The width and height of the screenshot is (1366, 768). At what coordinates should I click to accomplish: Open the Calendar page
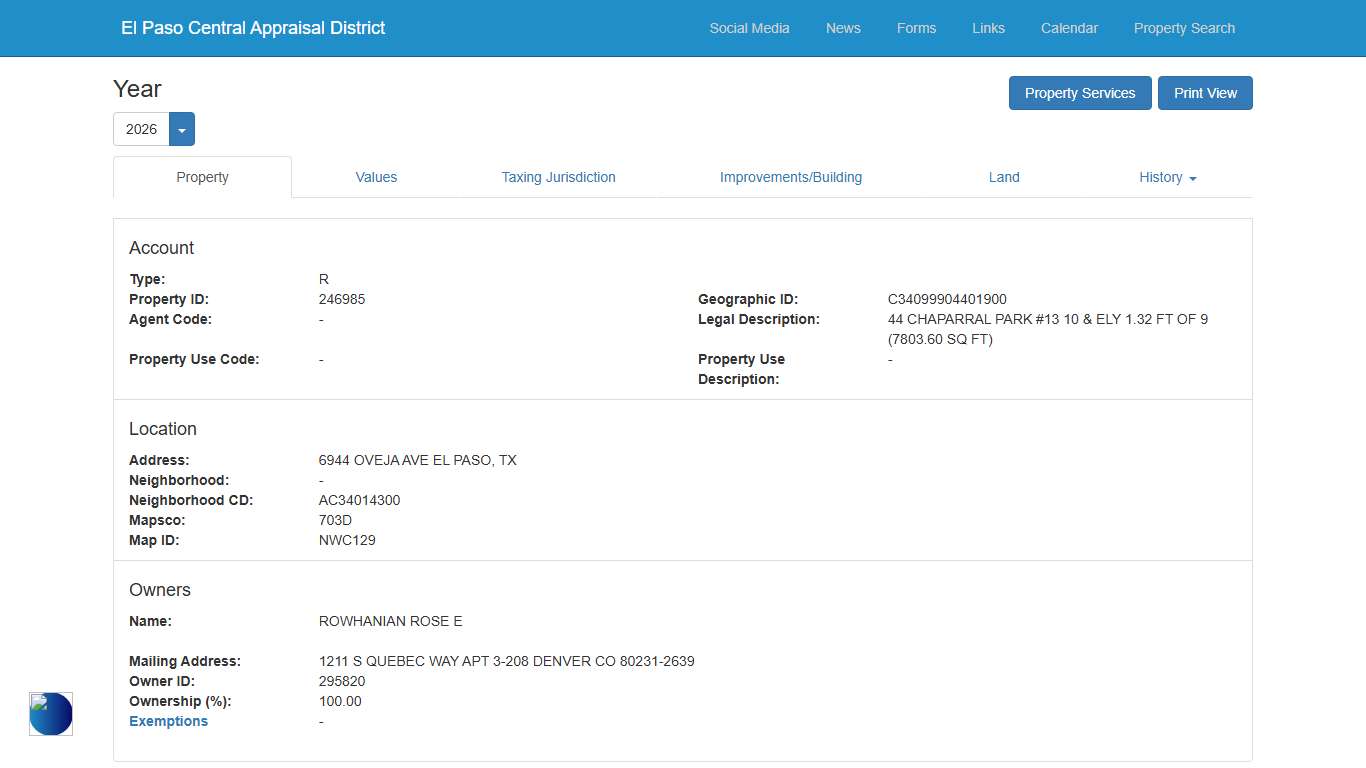click(1069, 28)
